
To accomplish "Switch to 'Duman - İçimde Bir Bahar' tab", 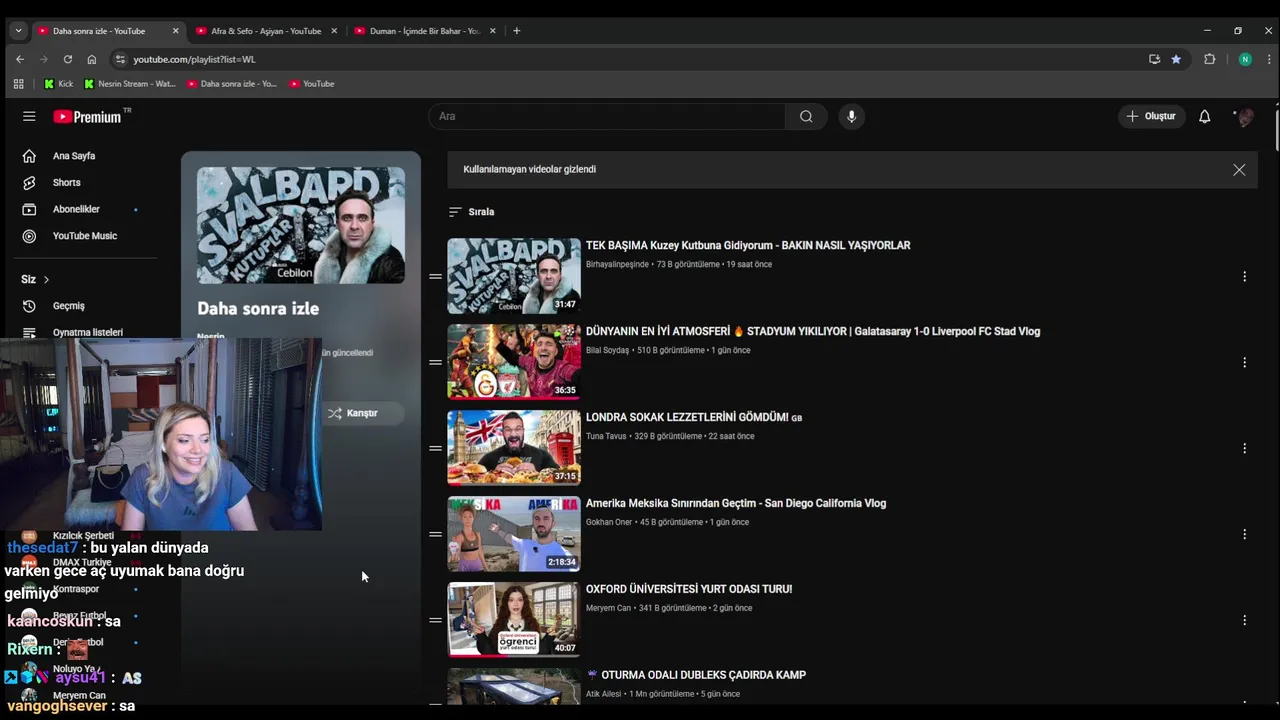I will pos(424,31).
